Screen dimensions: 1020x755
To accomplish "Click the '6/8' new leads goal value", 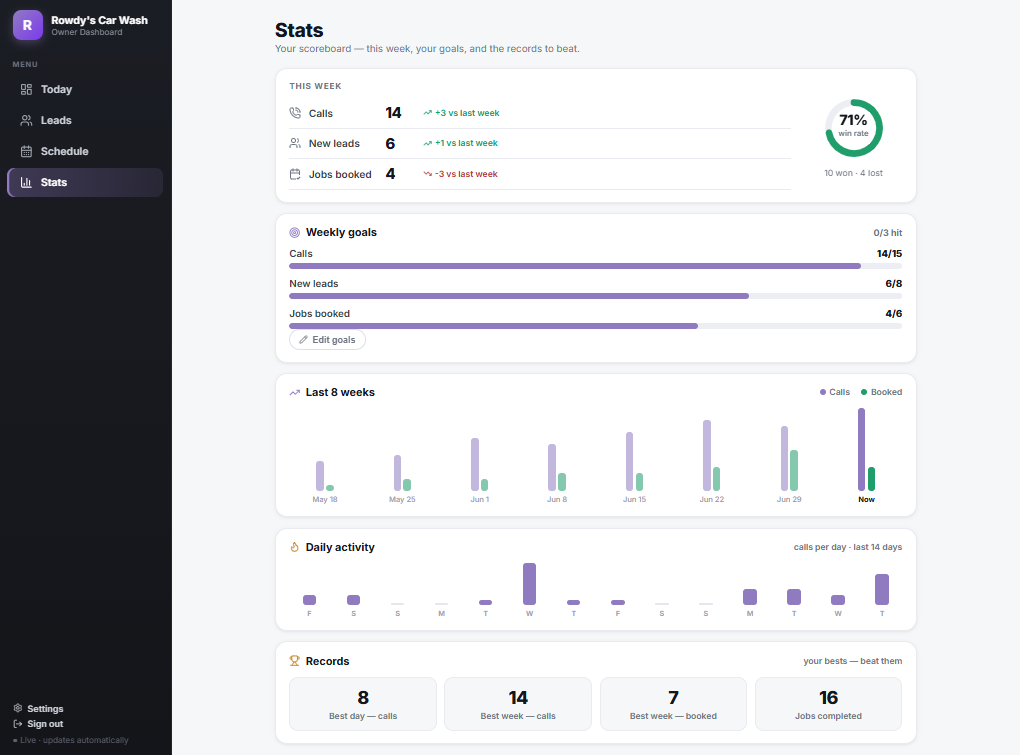I will [x=894, y=284].
